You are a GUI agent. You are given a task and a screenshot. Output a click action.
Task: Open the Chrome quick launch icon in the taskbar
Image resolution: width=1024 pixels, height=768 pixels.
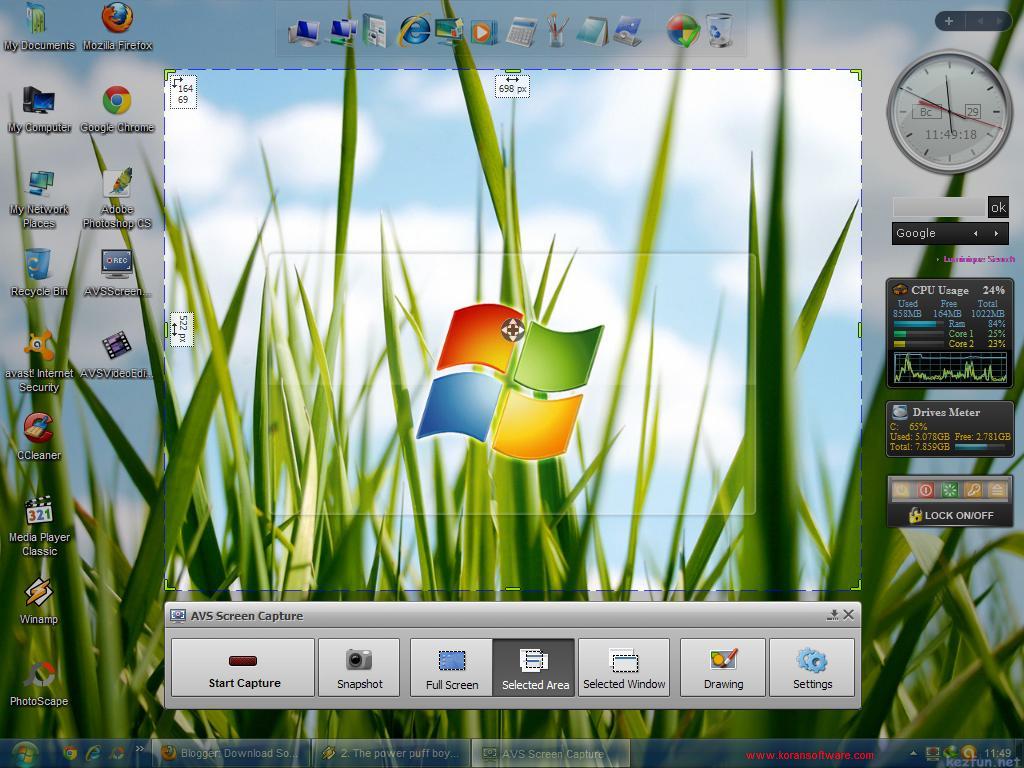pos(70,753)
